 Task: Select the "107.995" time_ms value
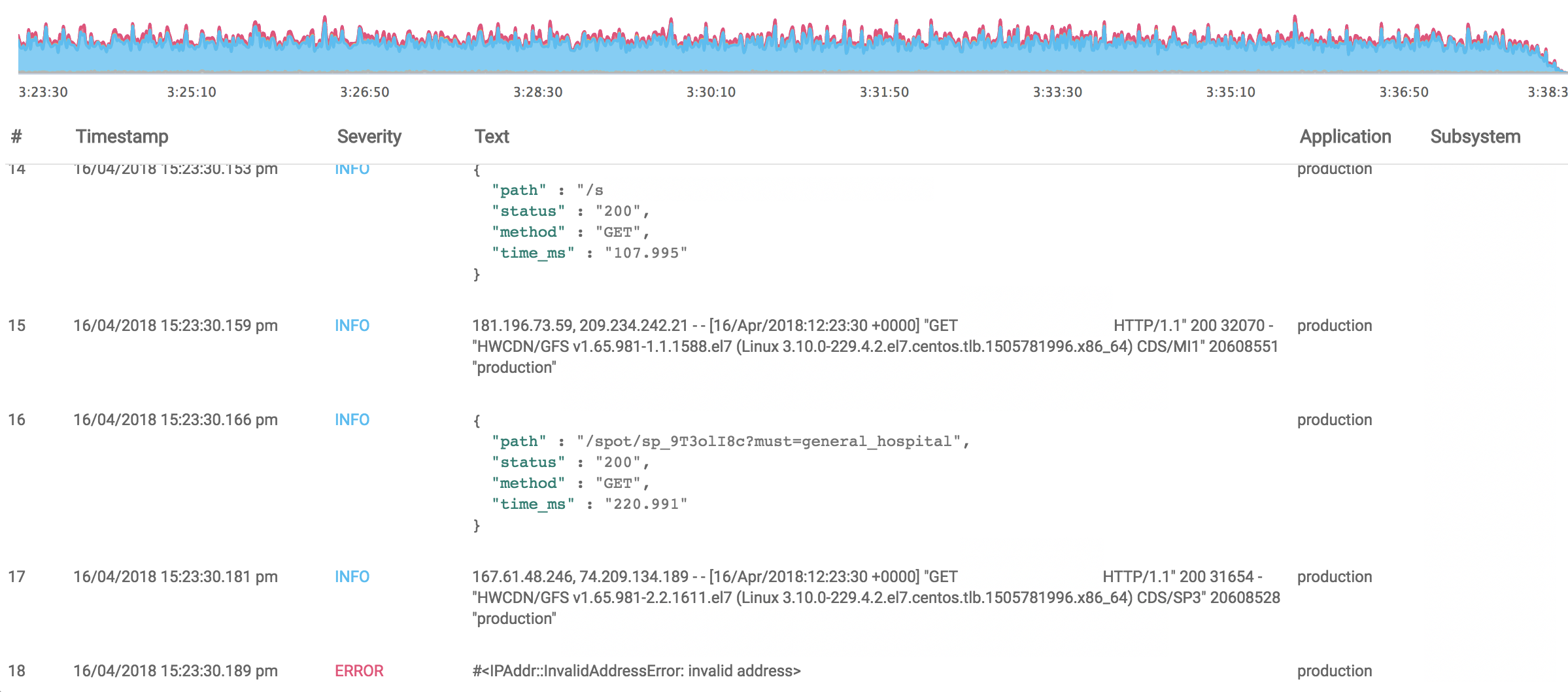[x=645, y=253]
